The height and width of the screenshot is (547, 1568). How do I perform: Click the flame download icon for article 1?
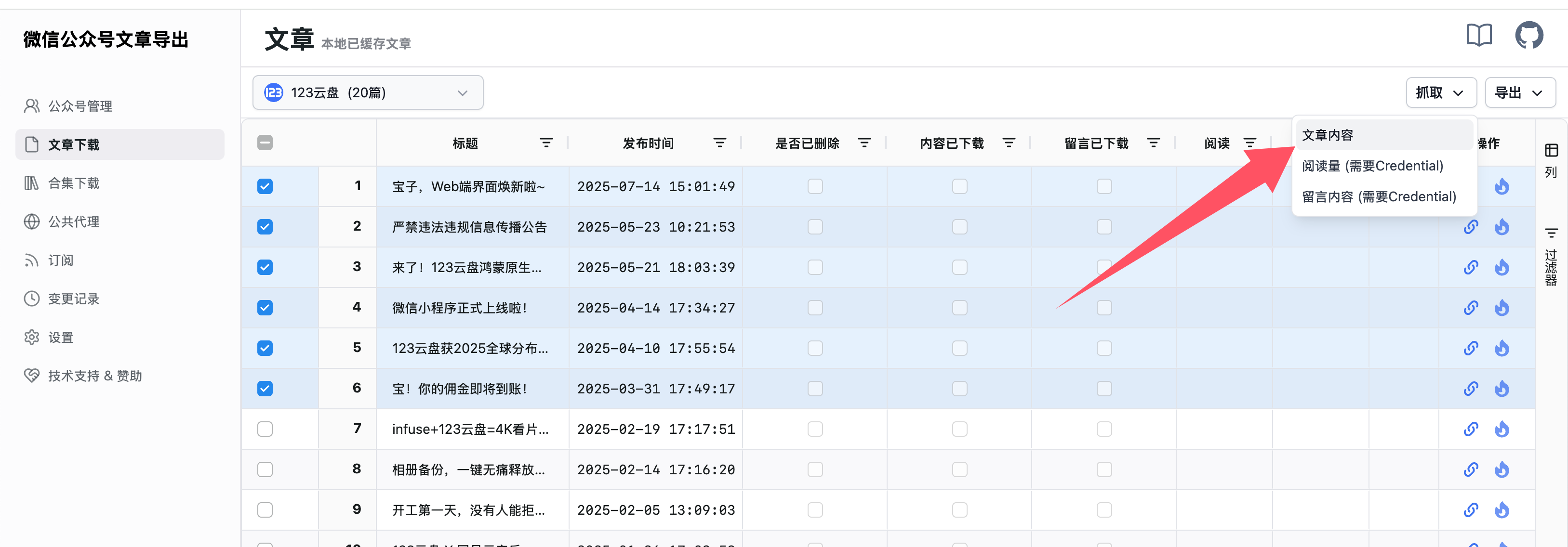(x=1502, y=186)
